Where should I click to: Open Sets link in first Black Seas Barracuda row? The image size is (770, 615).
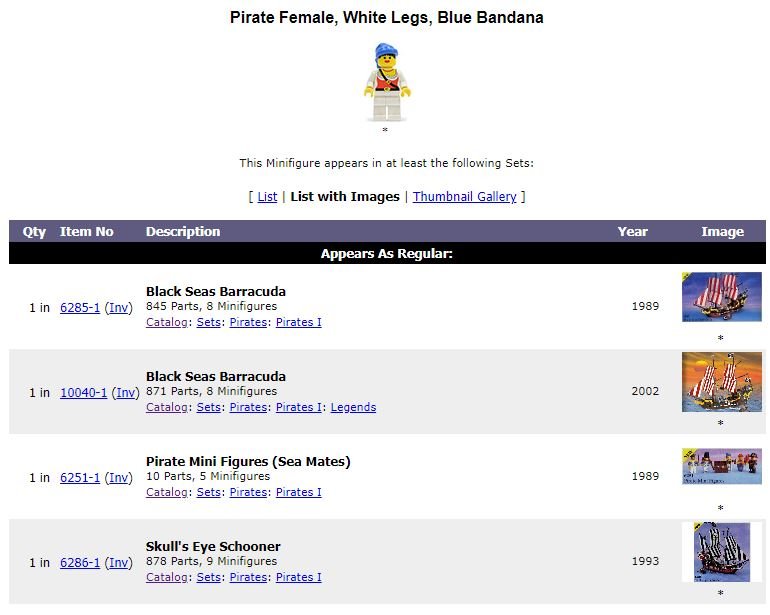click(x=208, y=322)
